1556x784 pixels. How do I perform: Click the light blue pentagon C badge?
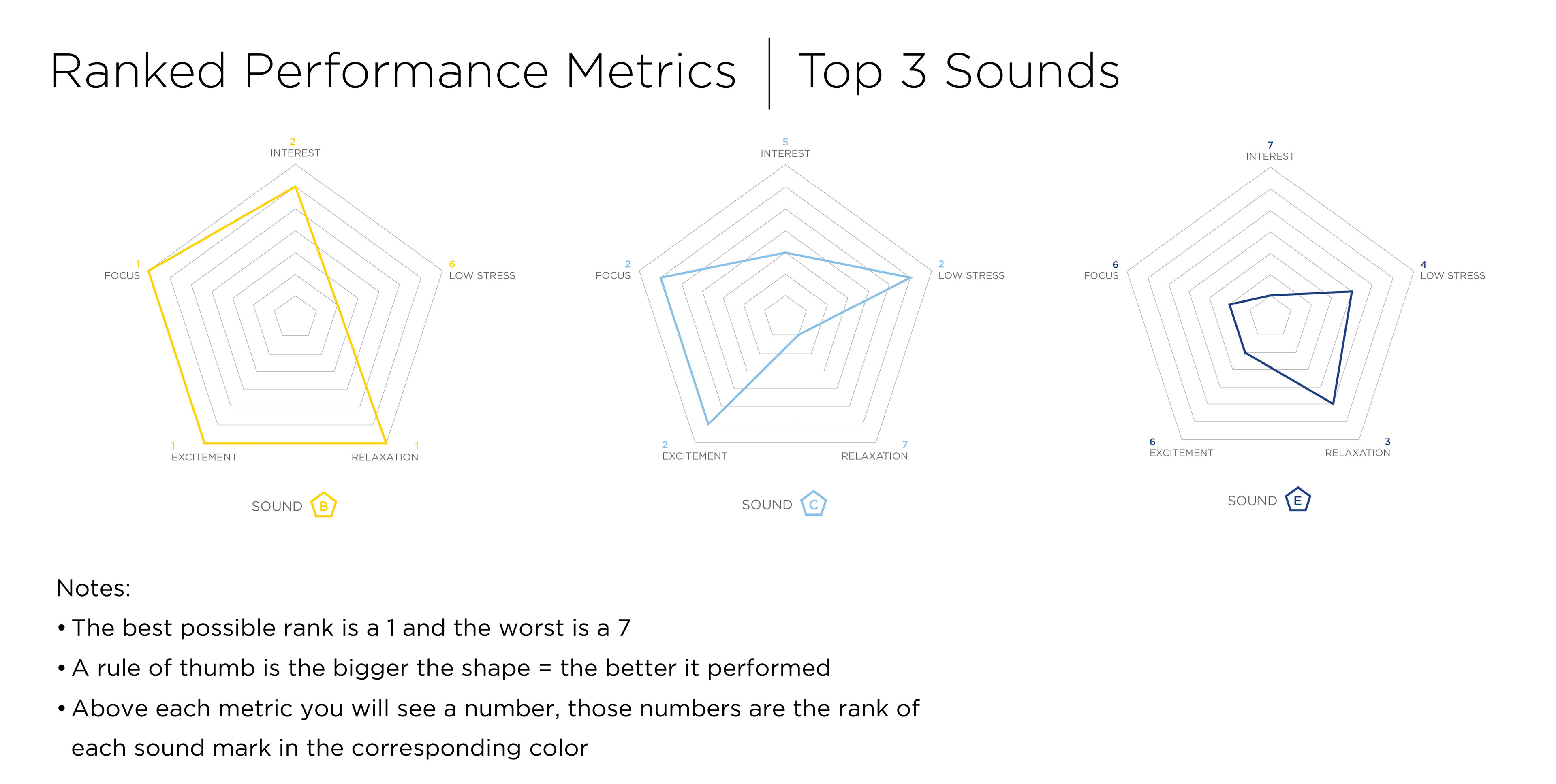[813, 504]
